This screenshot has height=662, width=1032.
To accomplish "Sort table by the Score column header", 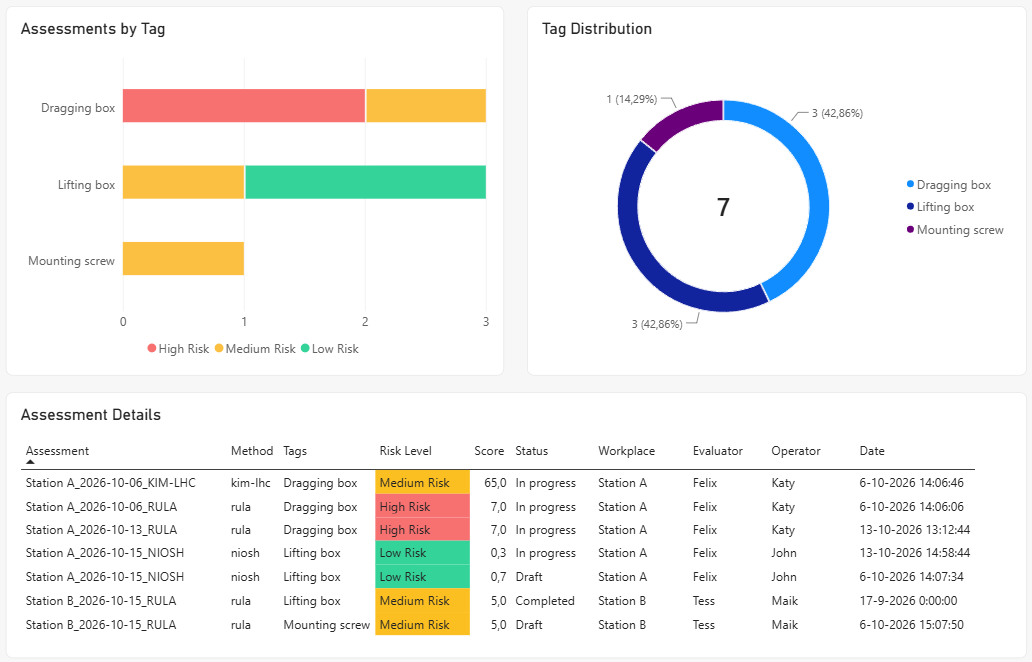I will [x=489, y=451].
